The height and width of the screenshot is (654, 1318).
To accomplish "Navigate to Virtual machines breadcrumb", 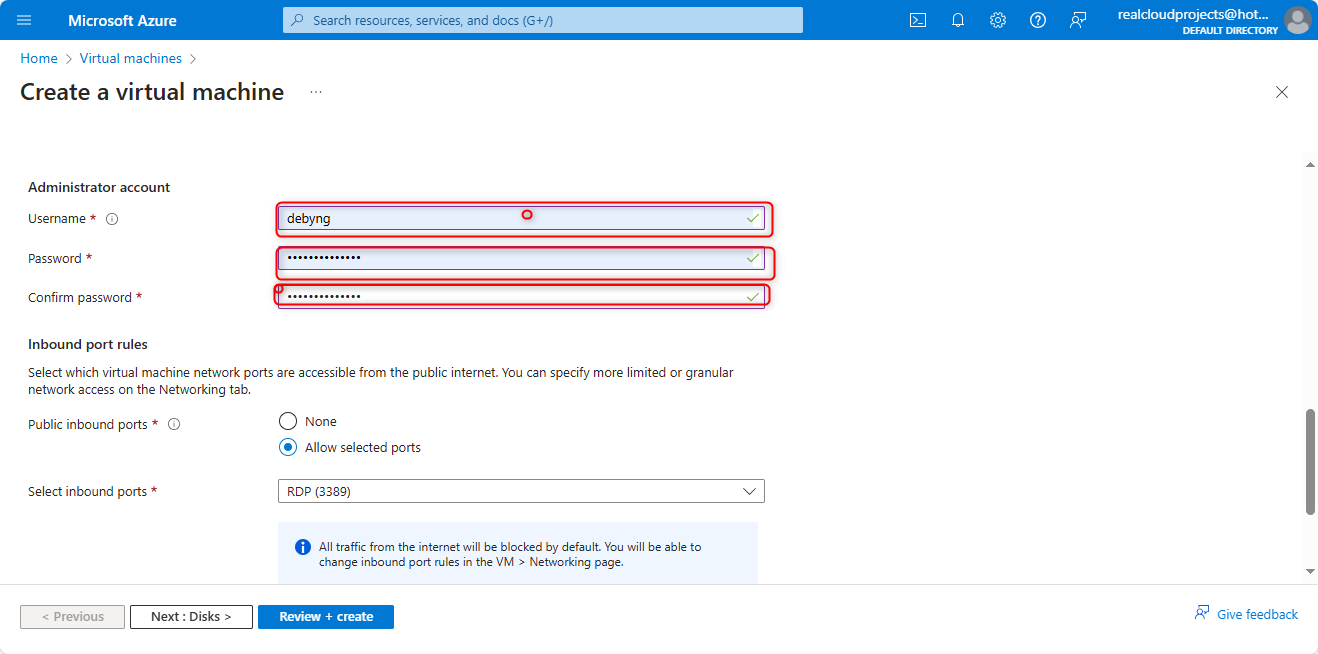I will pyautogui.click(x=131, y=59).
